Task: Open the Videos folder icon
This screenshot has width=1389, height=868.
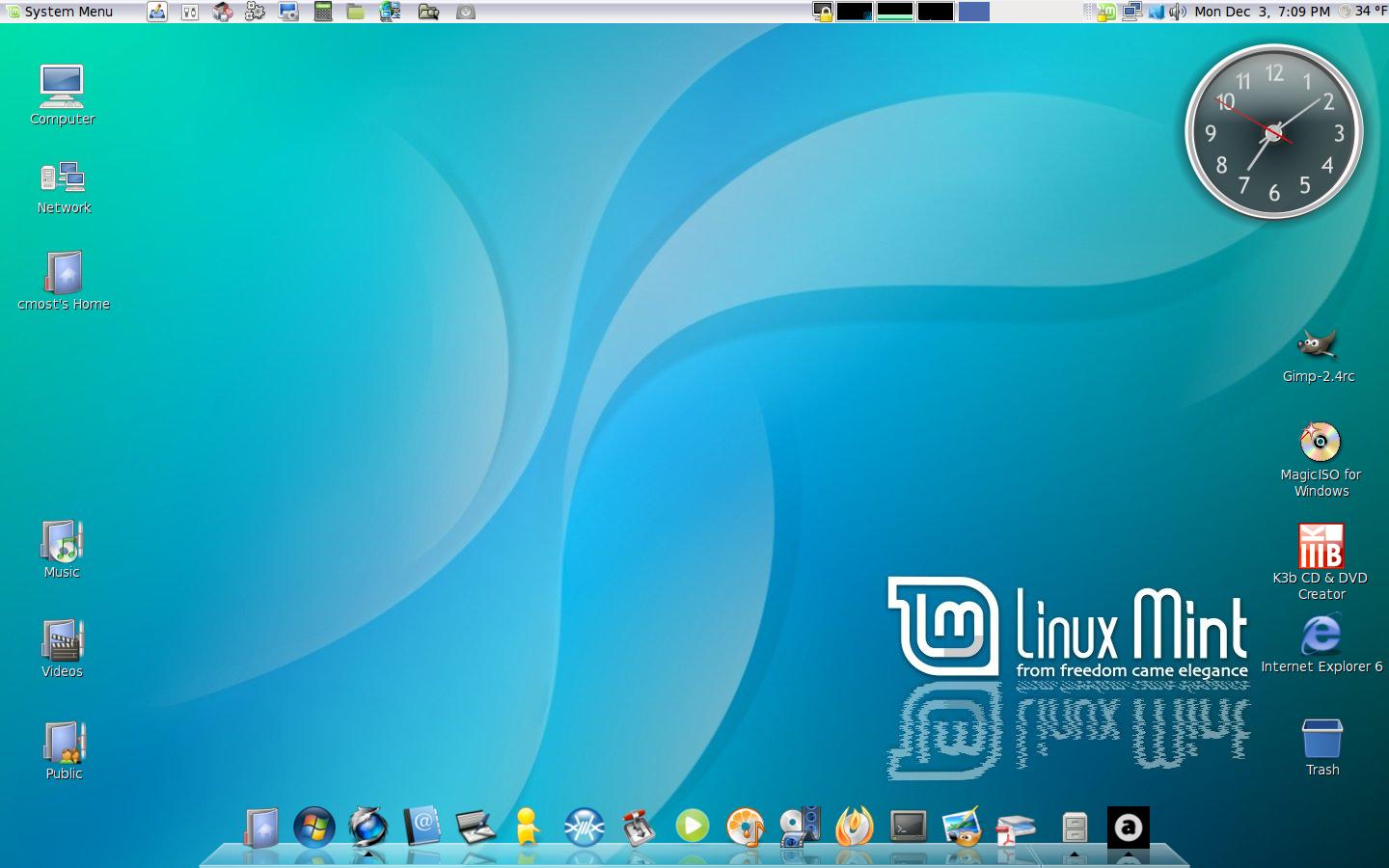Action: coord(62,649)
